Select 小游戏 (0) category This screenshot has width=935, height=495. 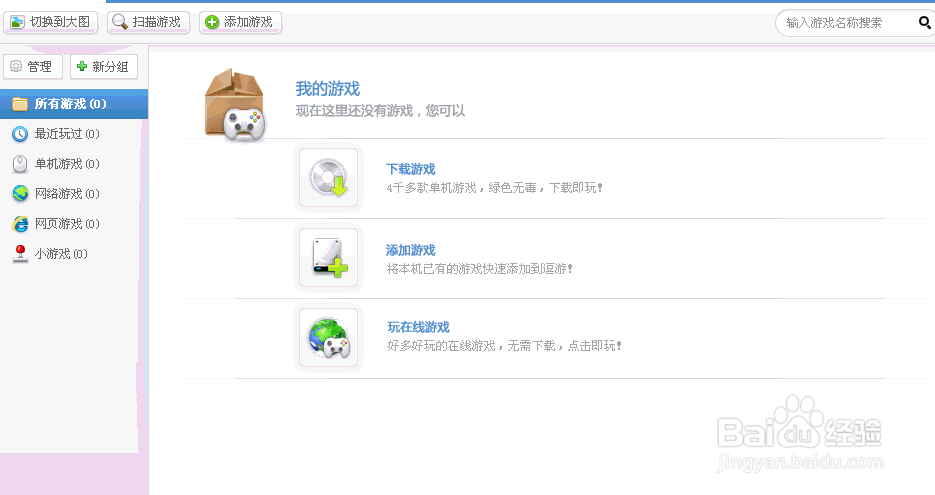coord(74,253)
